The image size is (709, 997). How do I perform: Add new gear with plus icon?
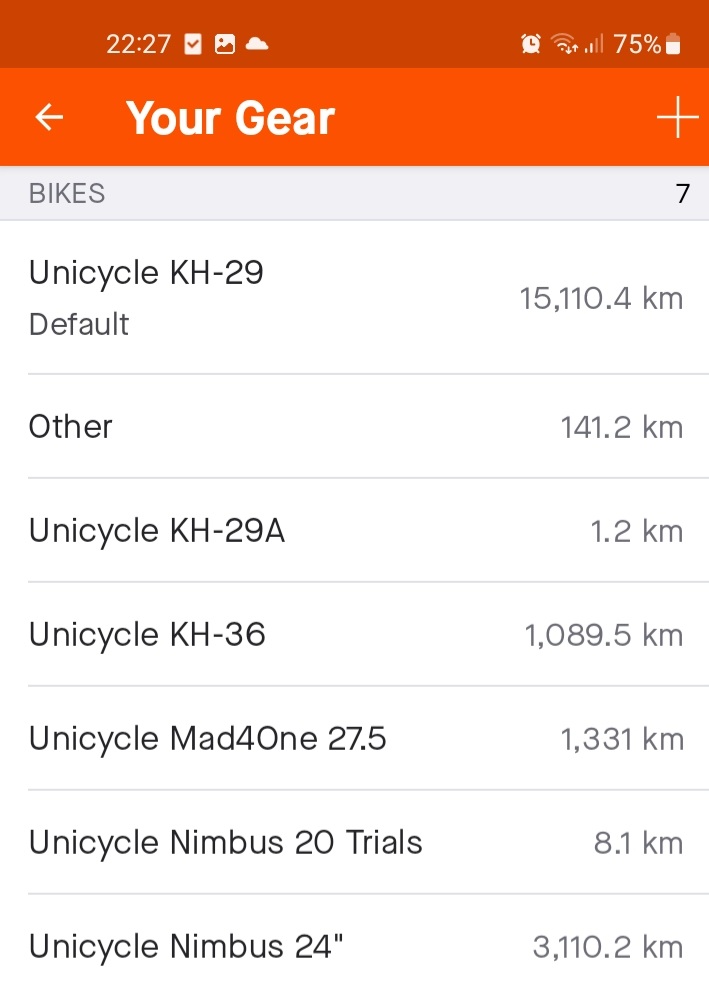pyautogui.click(x=677, y=118)
